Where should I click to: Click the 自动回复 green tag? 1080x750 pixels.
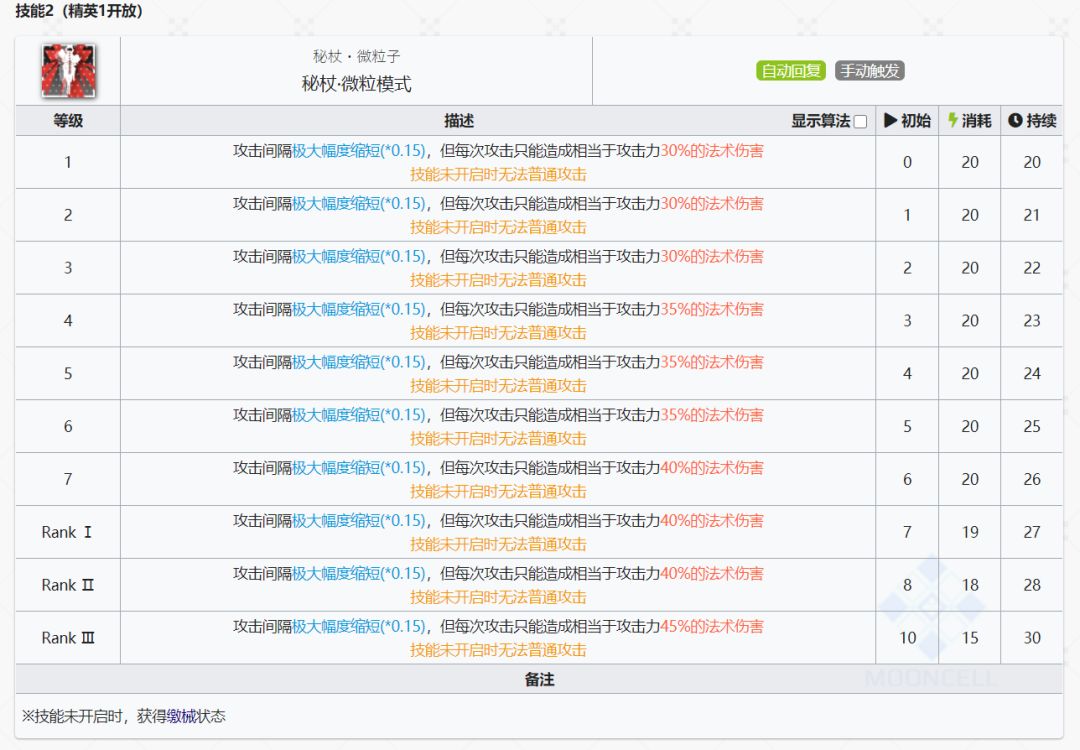point(791,70)
